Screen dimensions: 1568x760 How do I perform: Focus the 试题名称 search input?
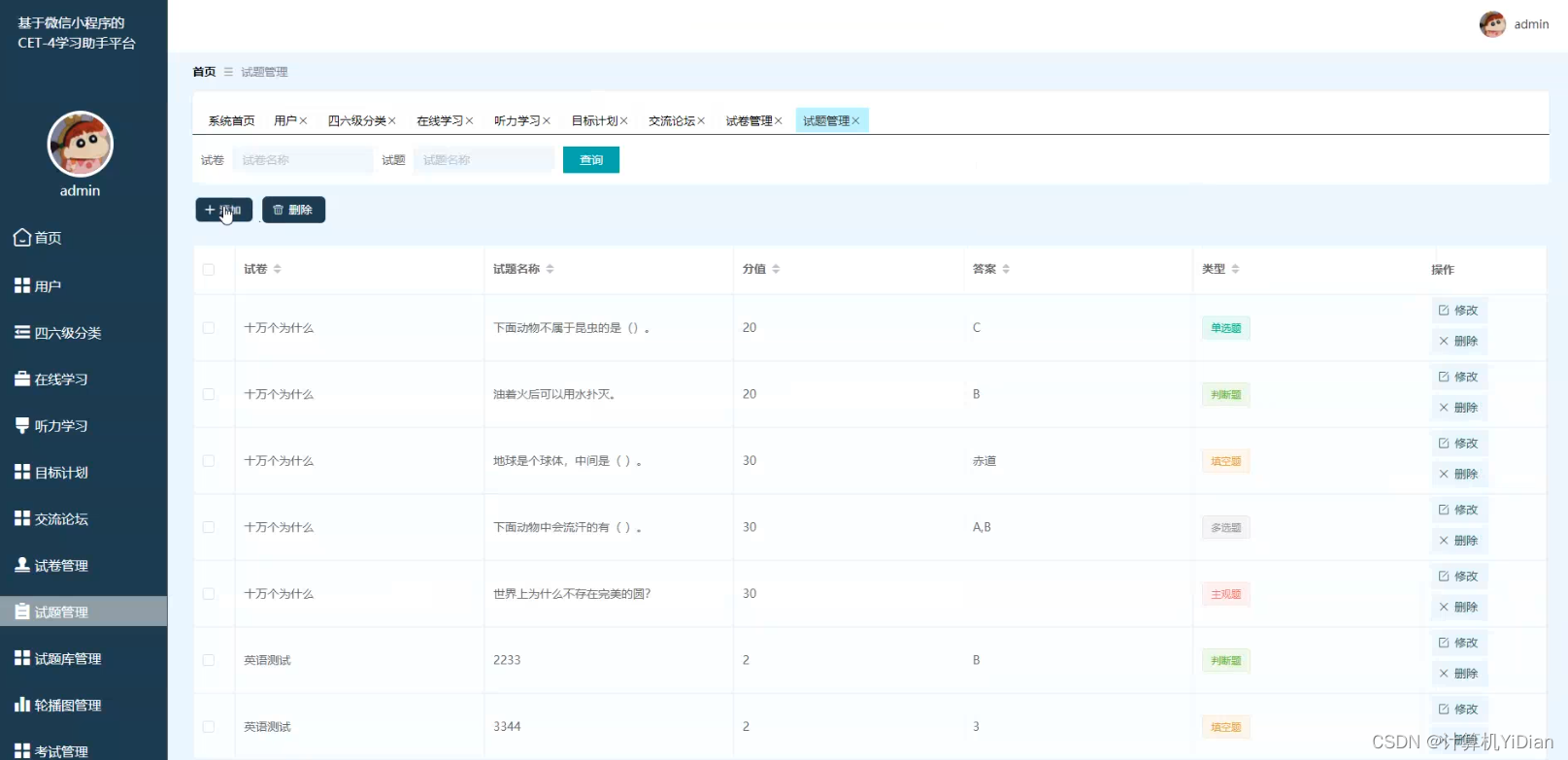[484, 160]
